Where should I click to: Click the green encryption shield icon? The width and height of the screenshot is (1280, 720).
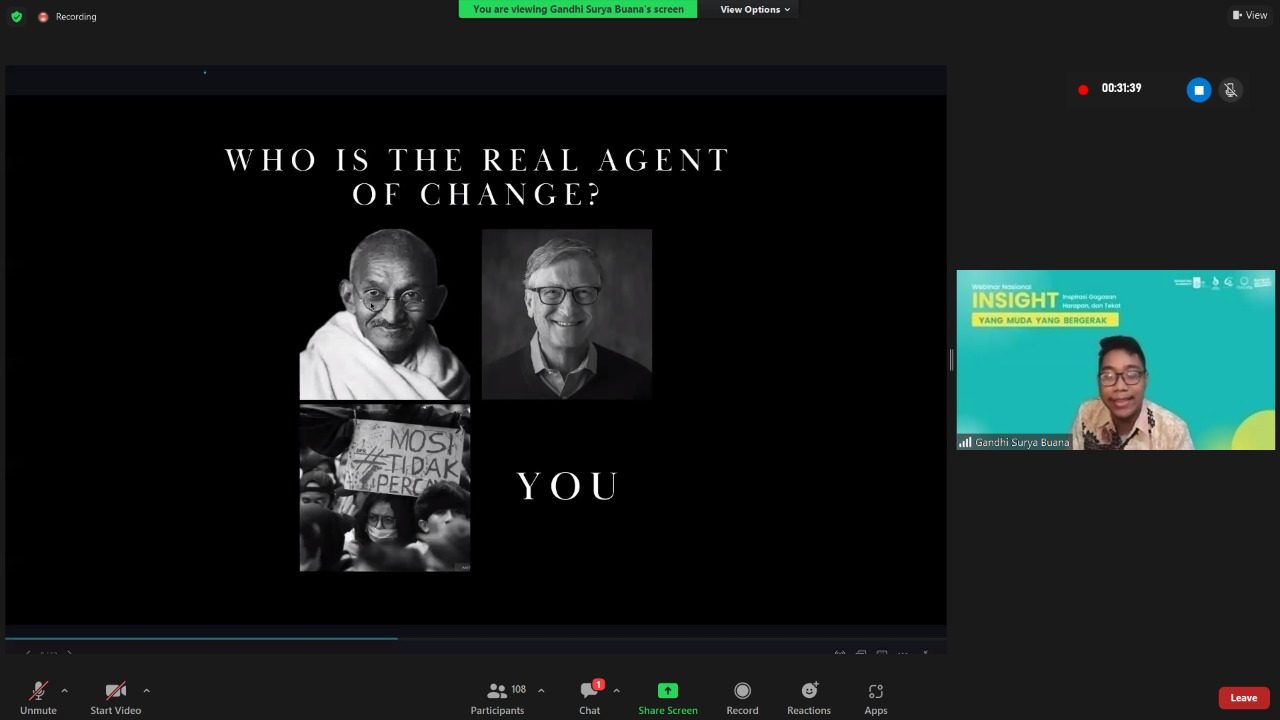click(x=16, y=16)
